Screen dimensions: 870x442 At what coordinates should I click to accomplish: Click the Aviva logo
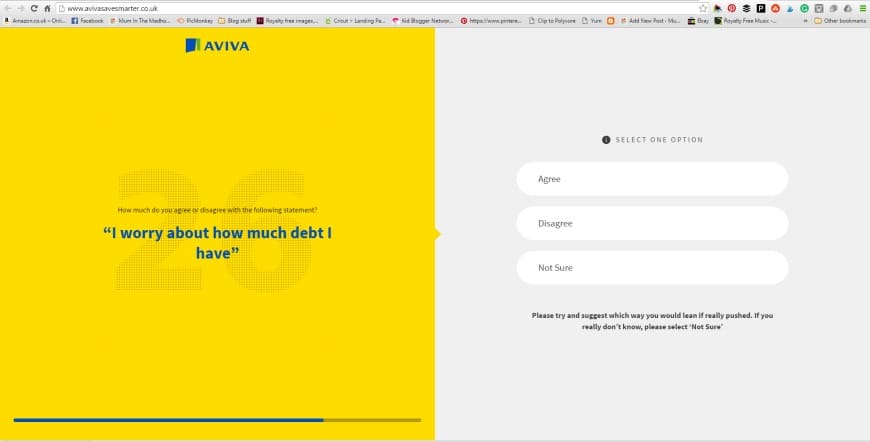pos(217,45)
